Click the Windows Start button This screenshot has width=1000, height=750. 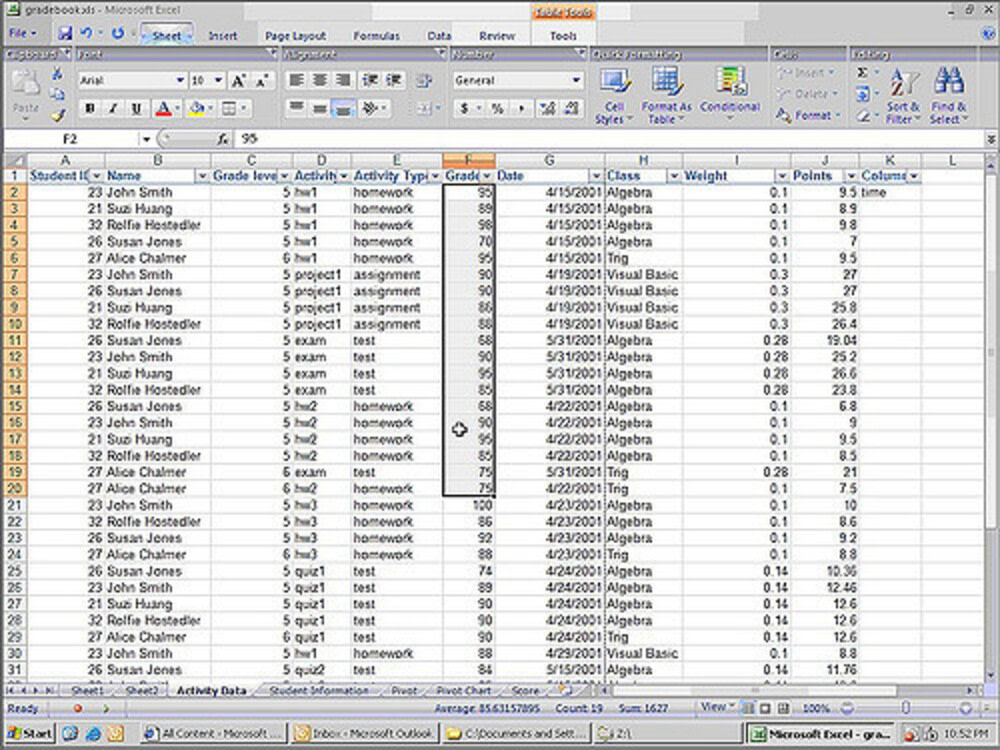26,732
